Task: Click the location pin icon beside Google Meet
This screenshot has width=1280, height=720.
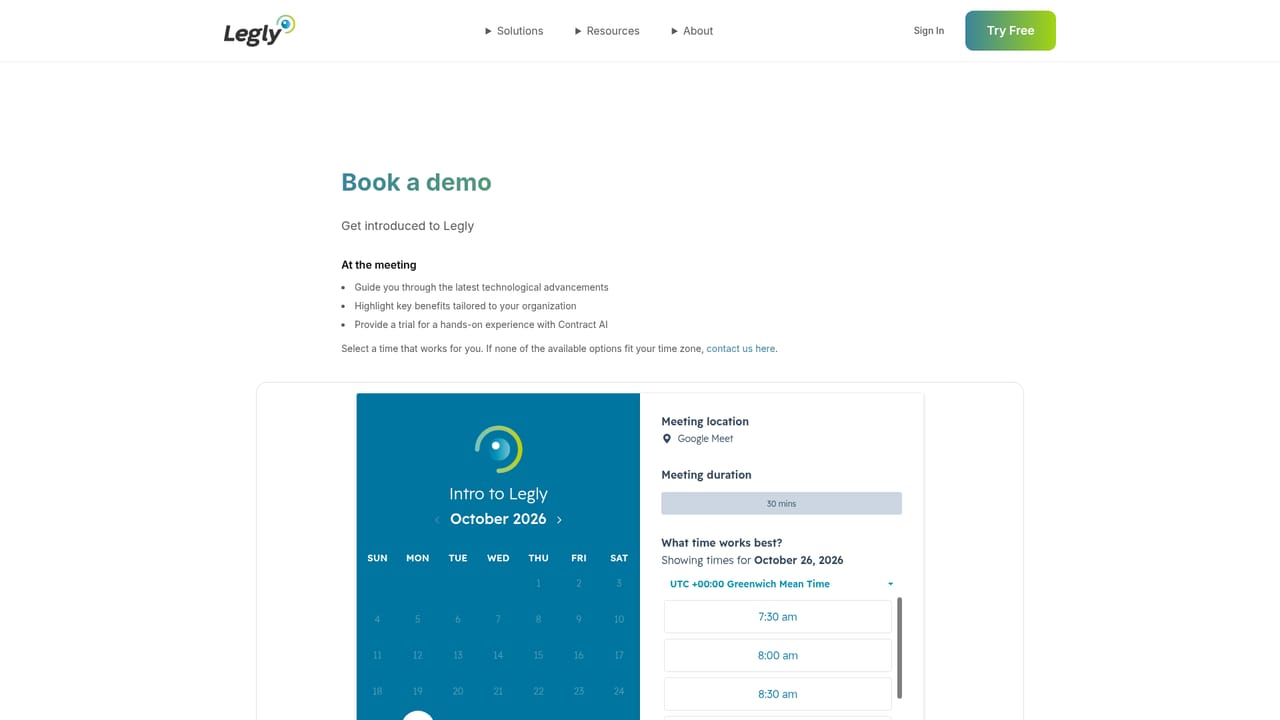Action: tap(667, 439)
